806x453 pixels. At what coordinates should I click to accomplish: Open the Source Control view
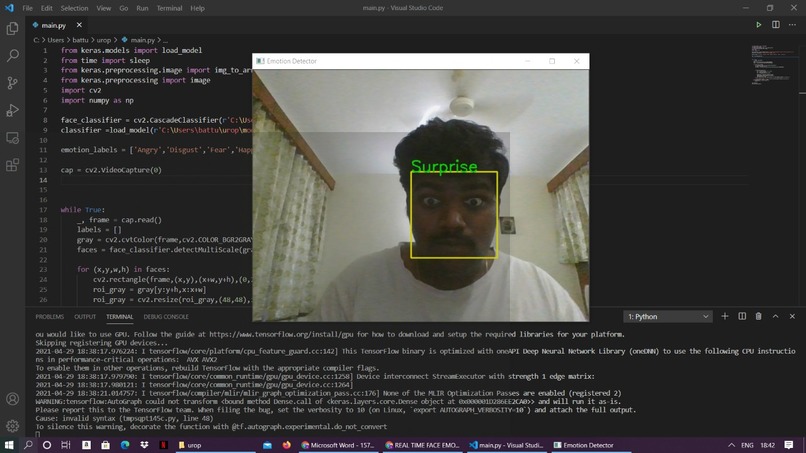(12, 83)
